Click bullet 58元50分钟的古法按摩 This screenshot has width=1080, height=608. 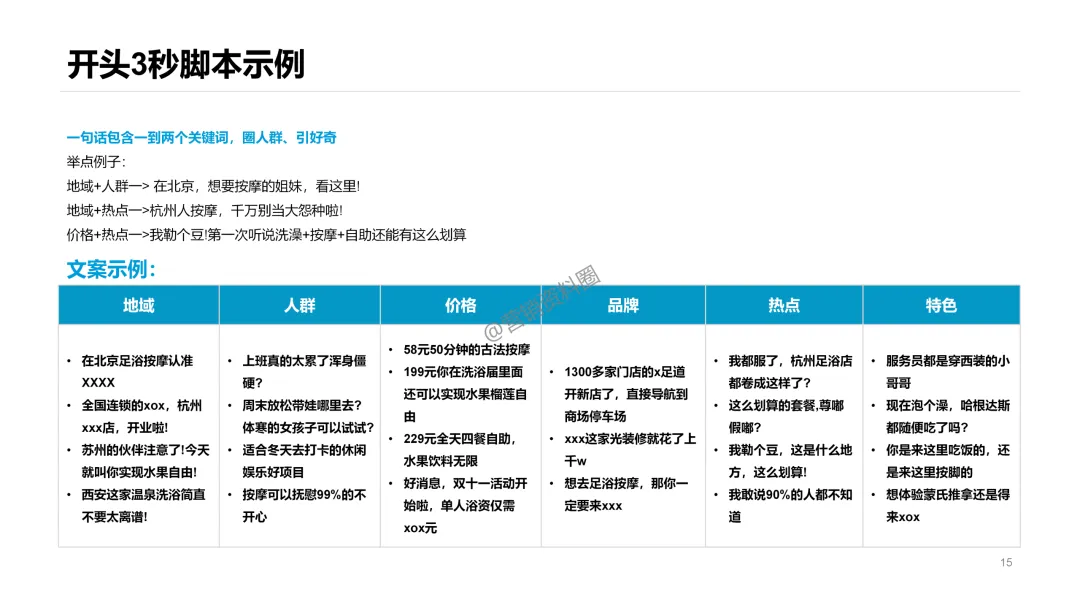pyautogui.click(x=466, y=350)
